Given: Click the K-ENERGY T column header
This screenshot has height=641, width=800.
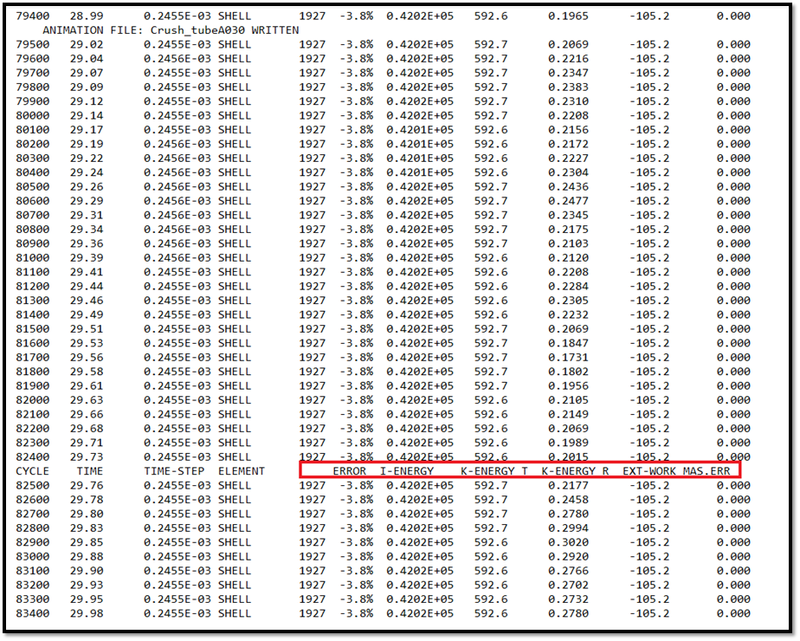Looking at the screenshot, I should coord(494,471).
